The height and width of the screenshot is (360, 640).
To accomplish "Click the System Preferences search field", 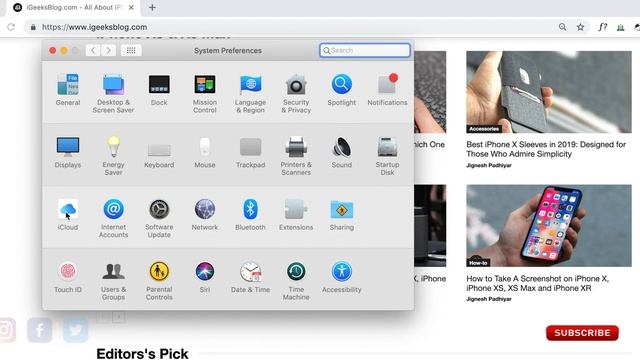I will (x=365, y=50).
